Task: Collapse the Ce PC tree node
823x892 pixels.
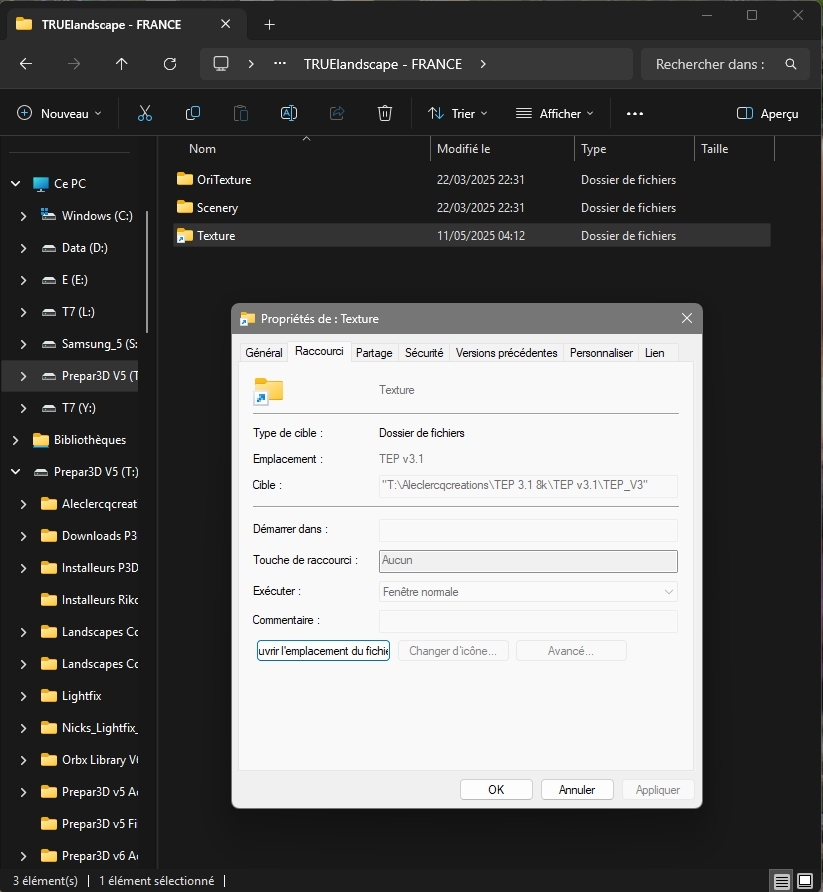Action: (x=15, y=184)
